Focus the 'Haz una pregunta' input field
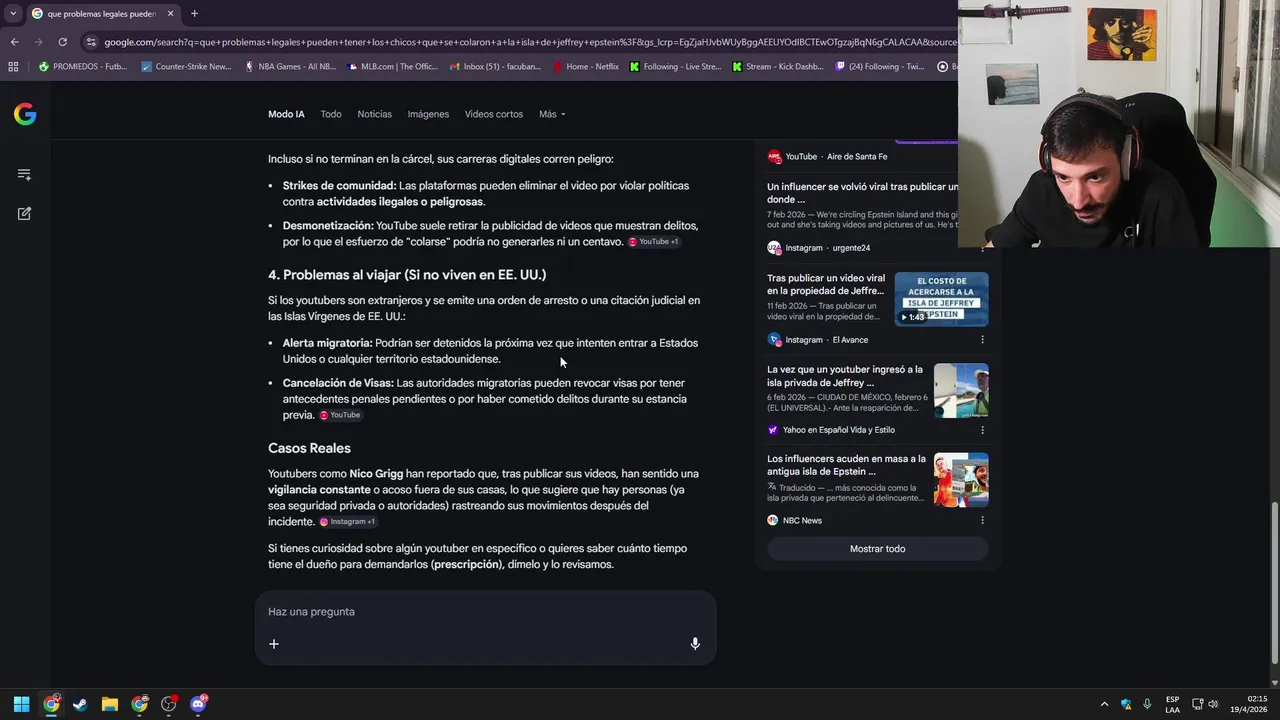 485,611
